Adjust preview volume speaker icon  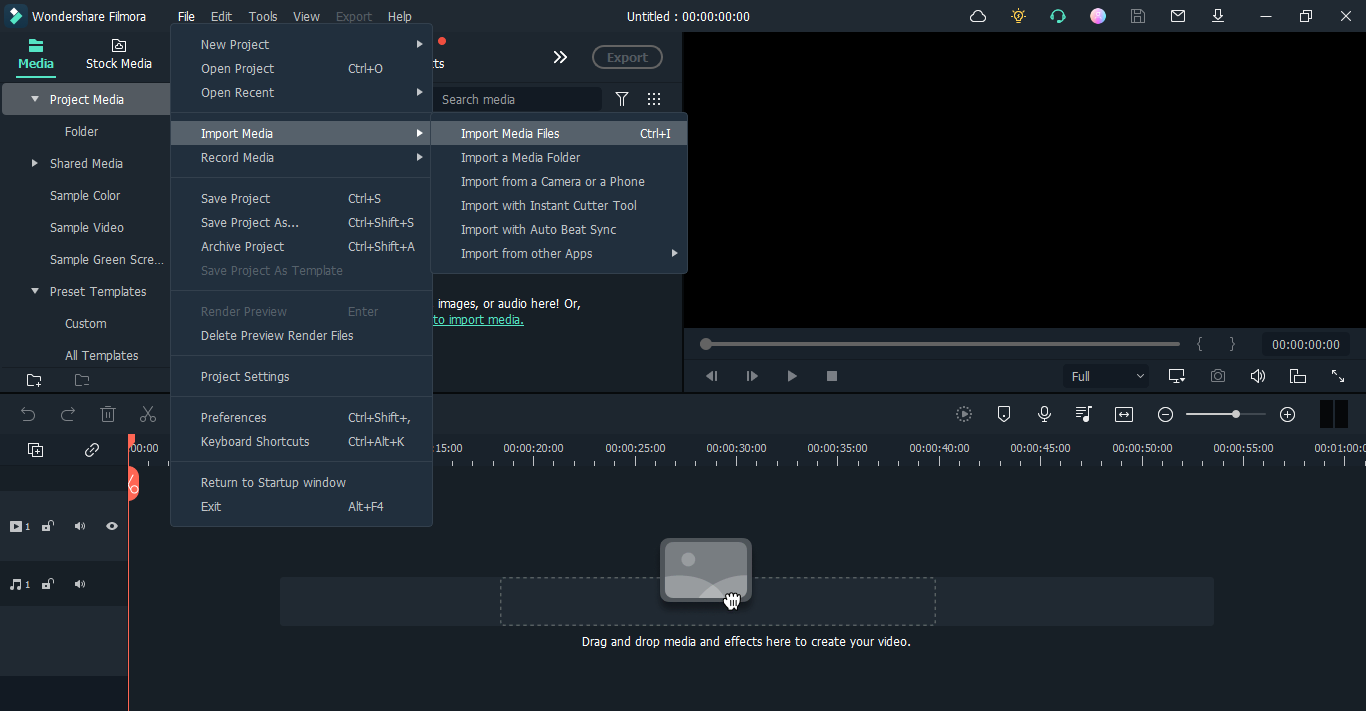[1258, 376]
